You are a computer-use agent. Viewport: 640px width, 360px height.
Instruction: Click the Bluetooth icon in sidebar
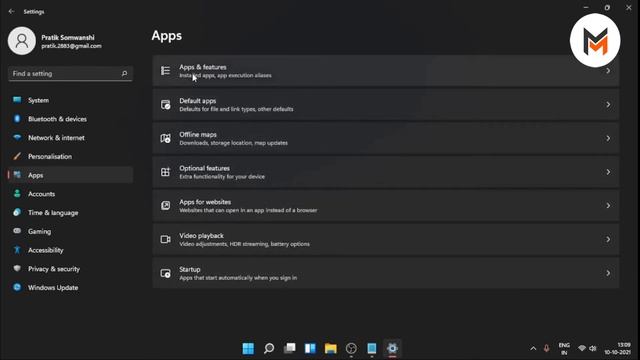17,119
